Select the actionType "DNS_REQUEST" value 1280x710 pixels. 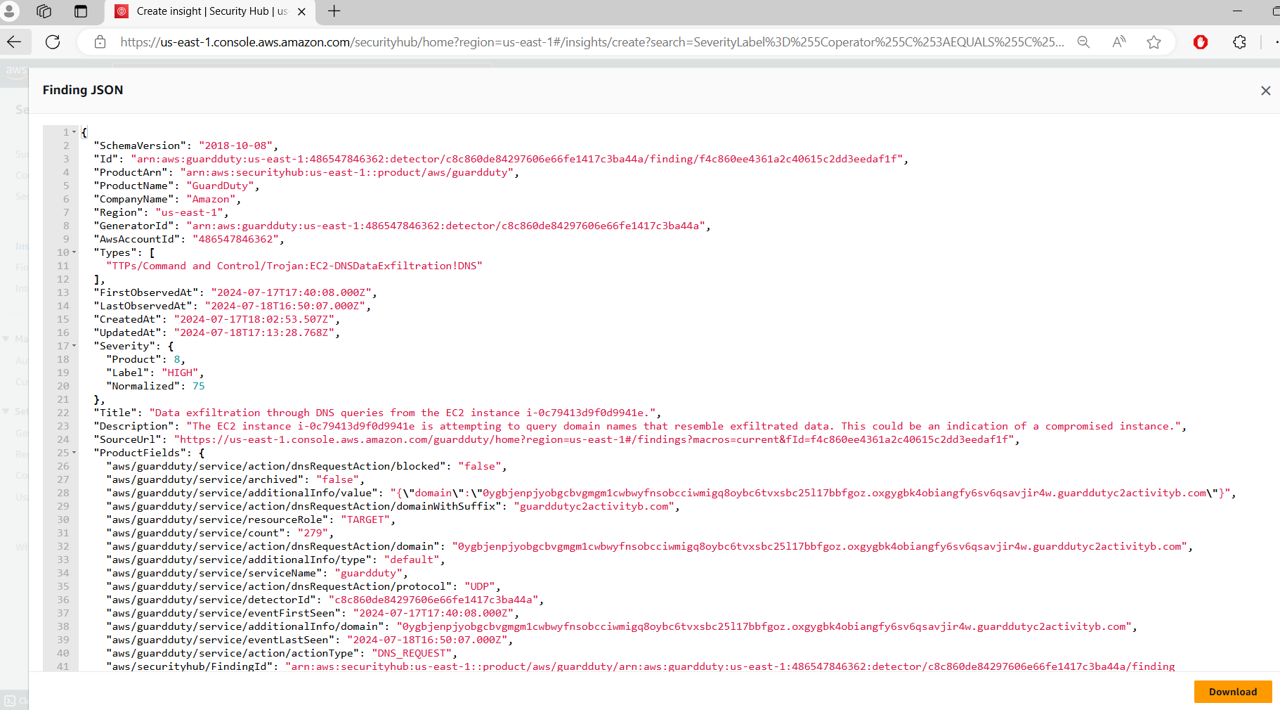[x=414, y=653]
